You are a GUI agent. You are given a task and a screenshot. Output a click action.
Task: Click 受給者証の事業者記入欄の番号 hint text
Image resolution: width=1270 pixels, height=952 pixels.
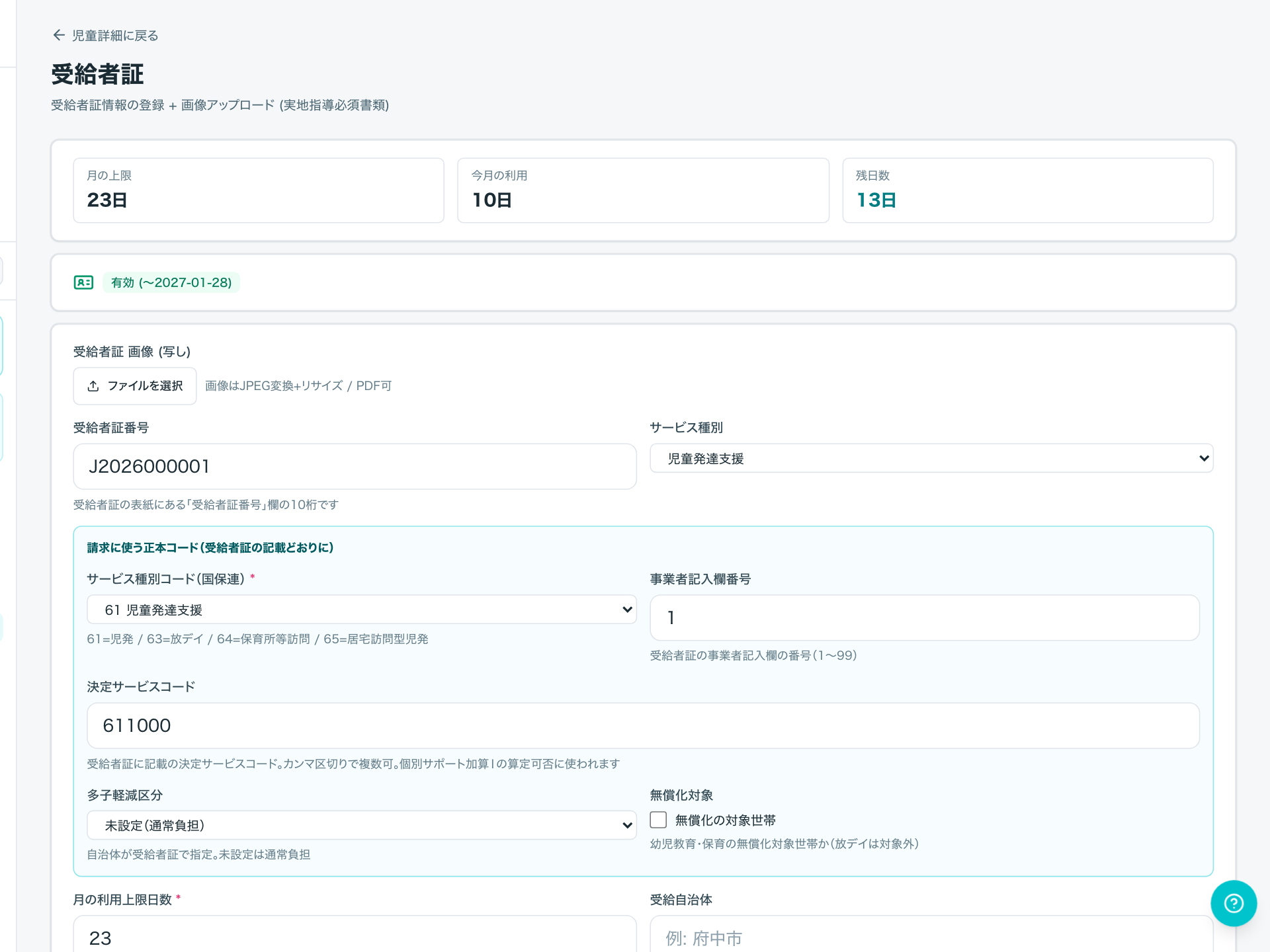(753, 656)
